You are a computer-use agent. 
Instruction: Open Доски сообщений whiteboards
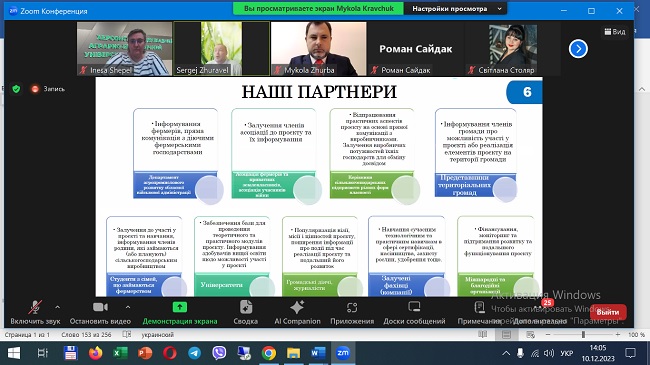(414, 307)
